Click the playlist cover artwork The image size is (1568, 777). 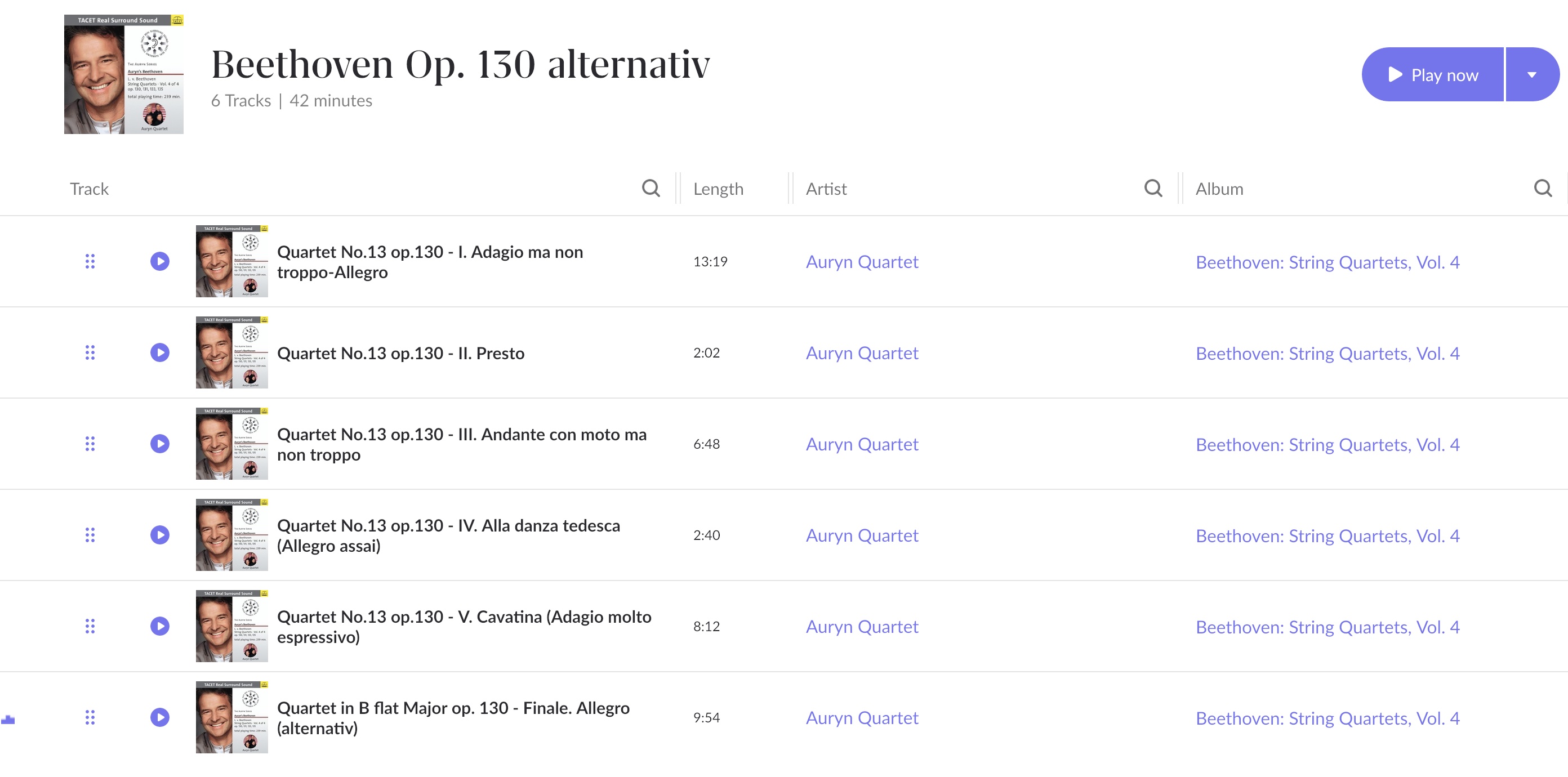(x=123, y=74)
